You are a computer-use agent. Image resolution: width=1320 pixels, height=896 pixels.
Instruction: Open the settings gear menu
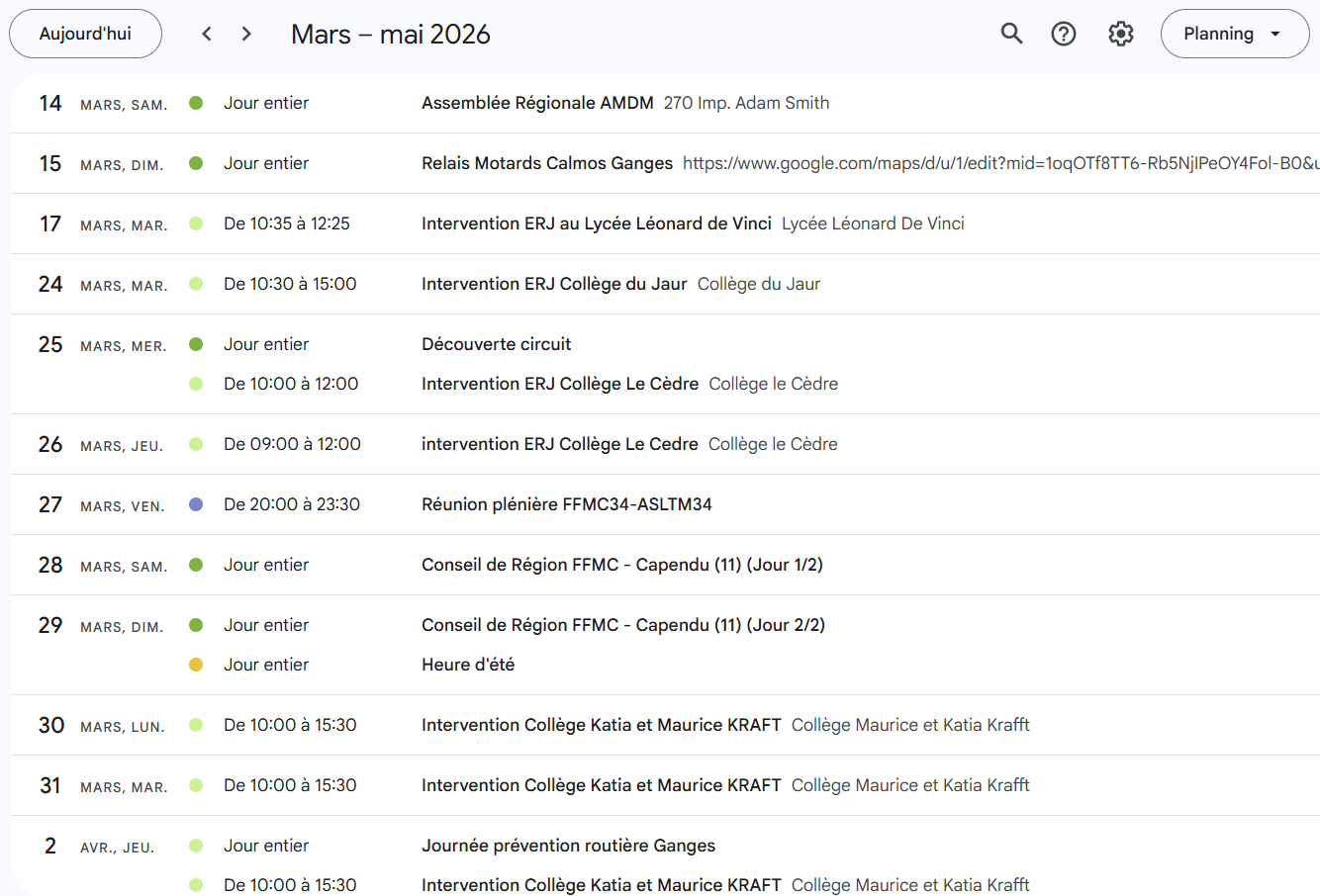tap(1120, 34)
